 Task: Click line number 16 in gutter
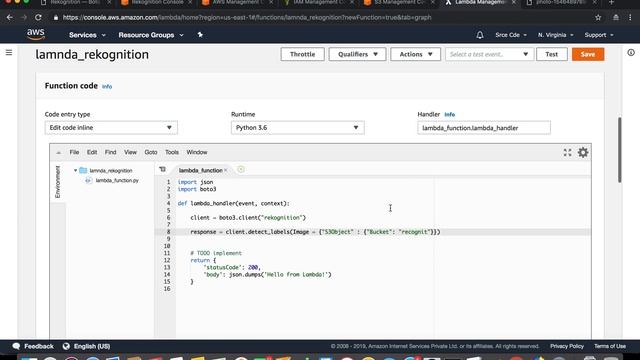[167, 289]
